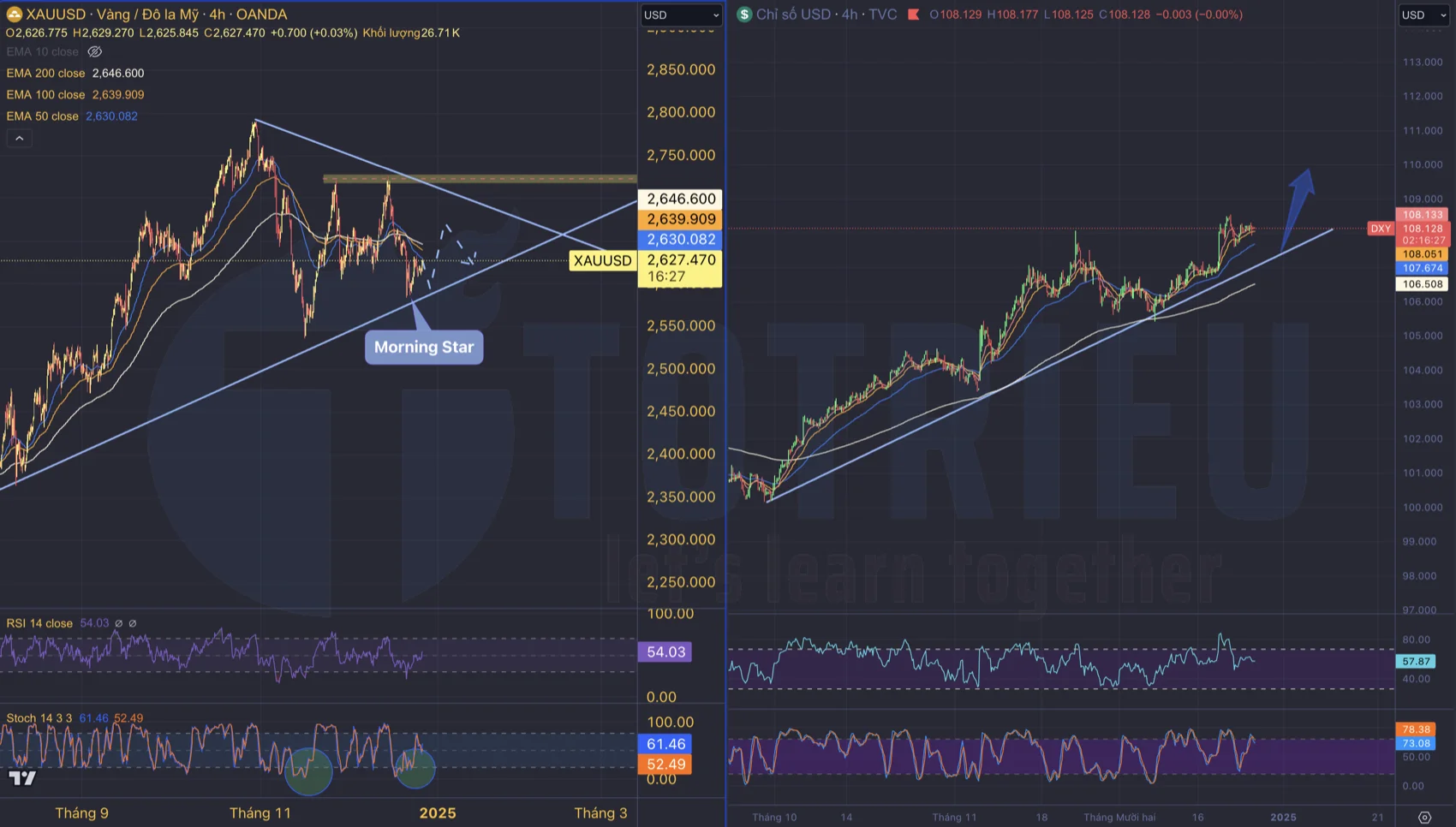Click the DXY price label tag
The width and height of the screenshot is (1456, 827).
coord(1380,229)
